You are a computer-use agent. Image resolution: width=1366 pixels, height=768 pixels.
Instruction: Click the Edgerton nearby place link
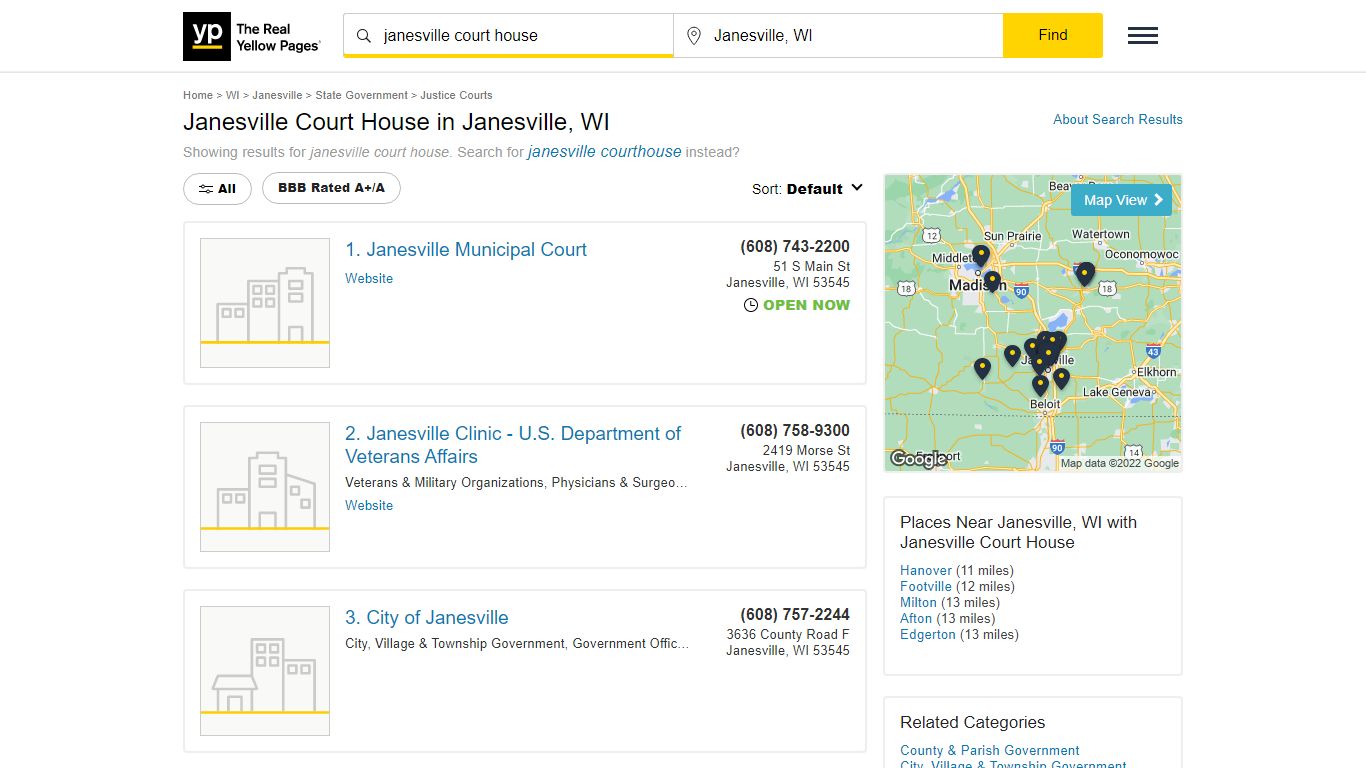928,634
